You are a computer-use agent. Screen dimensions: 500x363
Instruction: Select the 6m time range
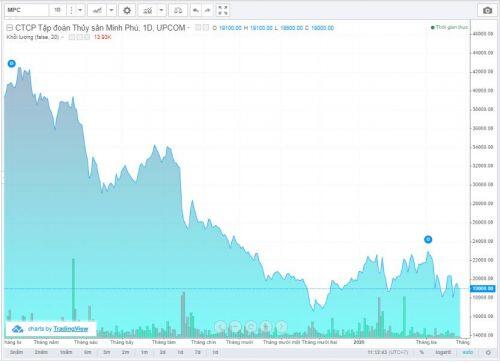(88, 352)
